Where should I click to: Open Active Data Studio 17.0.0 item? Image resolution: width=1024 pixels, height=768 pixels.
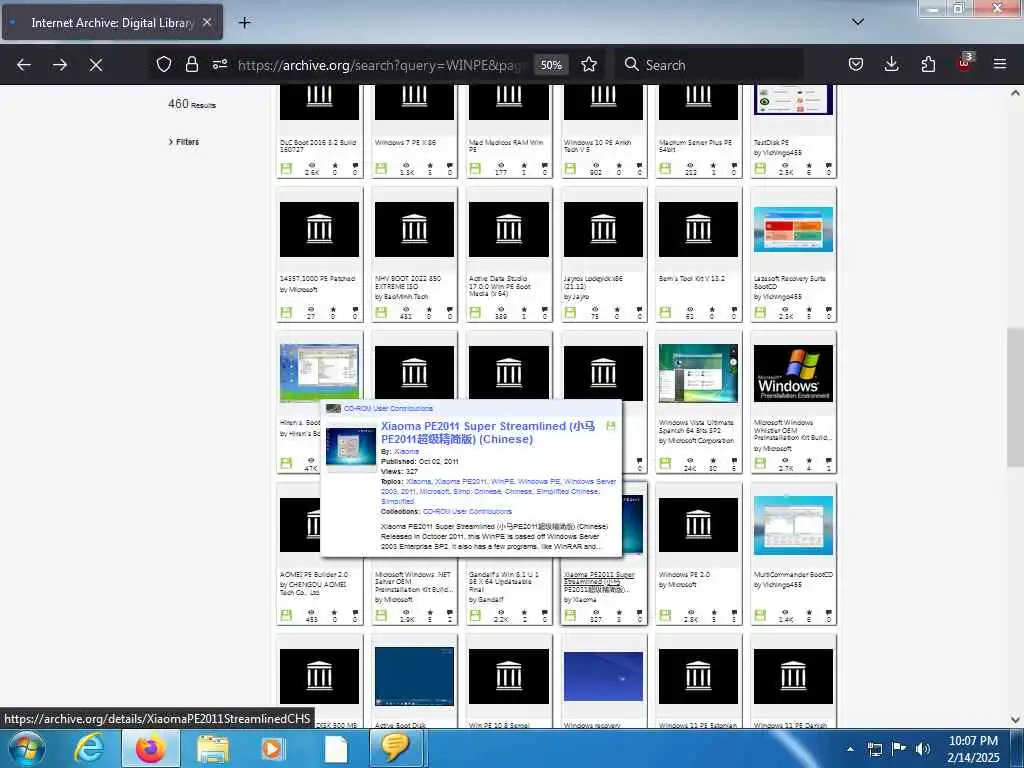(500, 286)
